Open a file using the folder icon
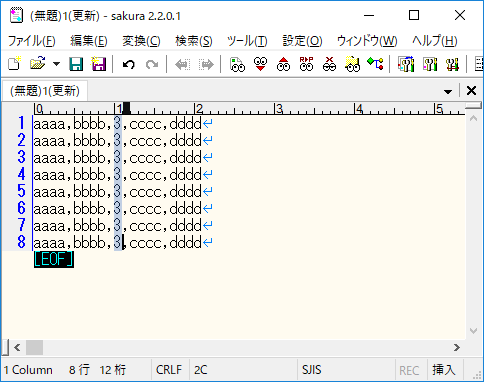The height and width of the screenshot is (382, 484). (37, 64)
